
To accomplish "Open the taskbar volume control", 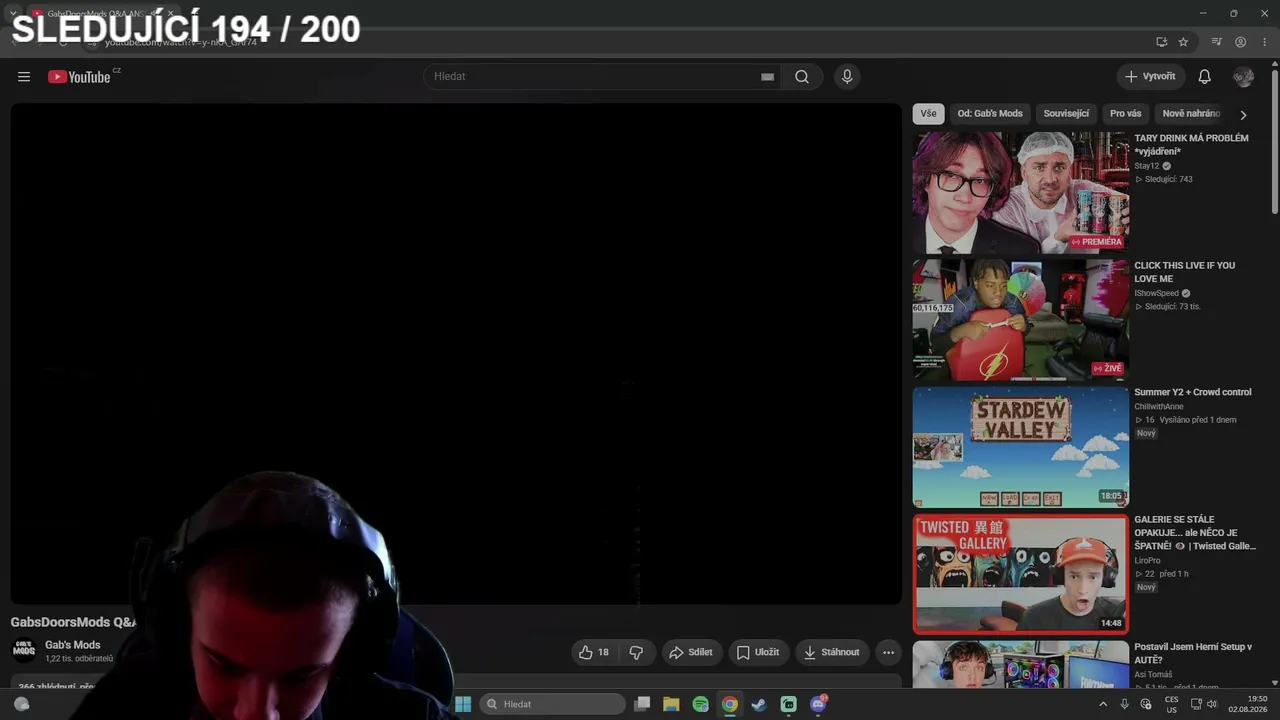I will tap(1212, 704).
